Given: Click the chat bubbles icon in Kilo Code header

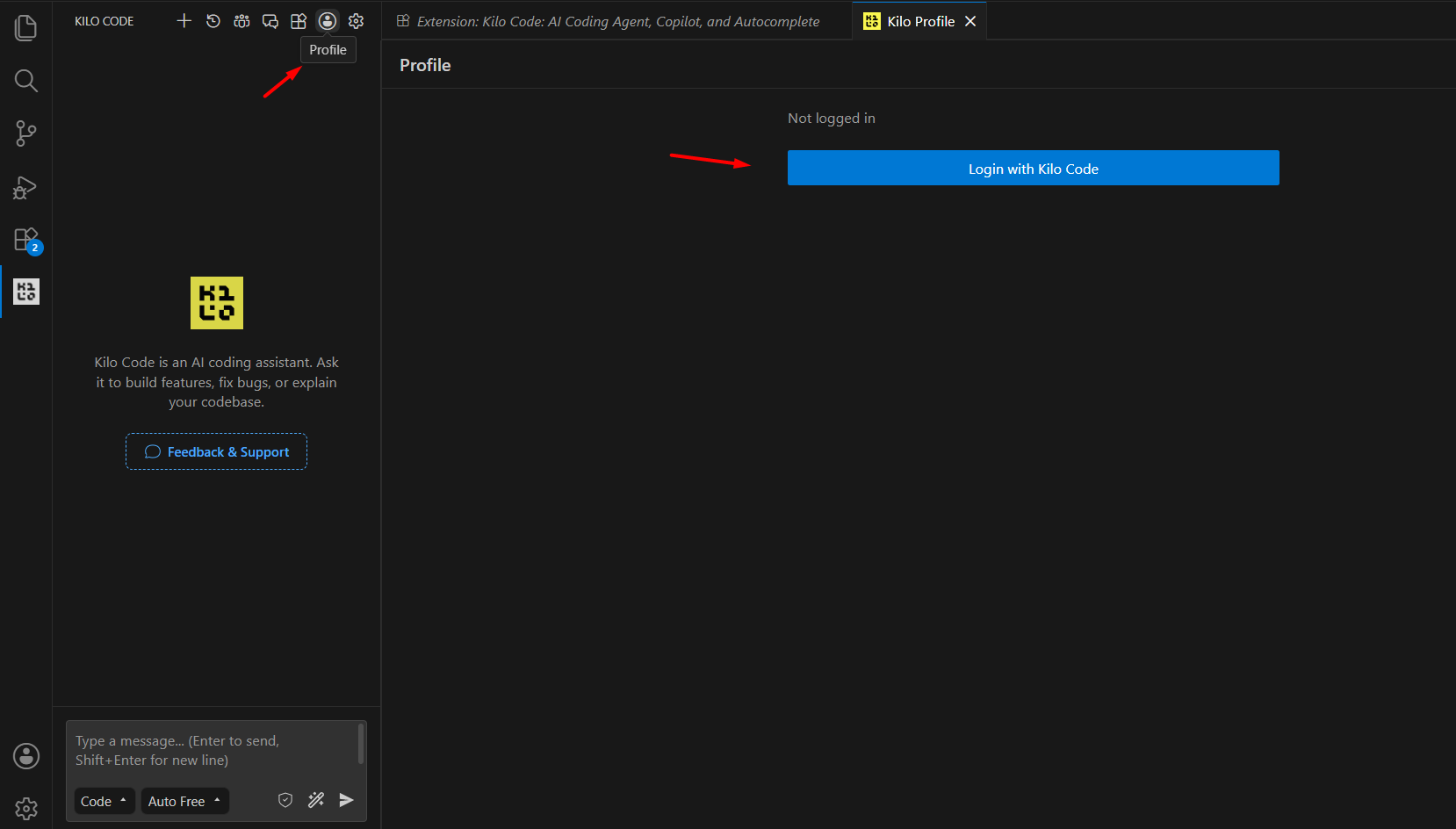Looking at the screenshot, I should (x=270, y=21).
